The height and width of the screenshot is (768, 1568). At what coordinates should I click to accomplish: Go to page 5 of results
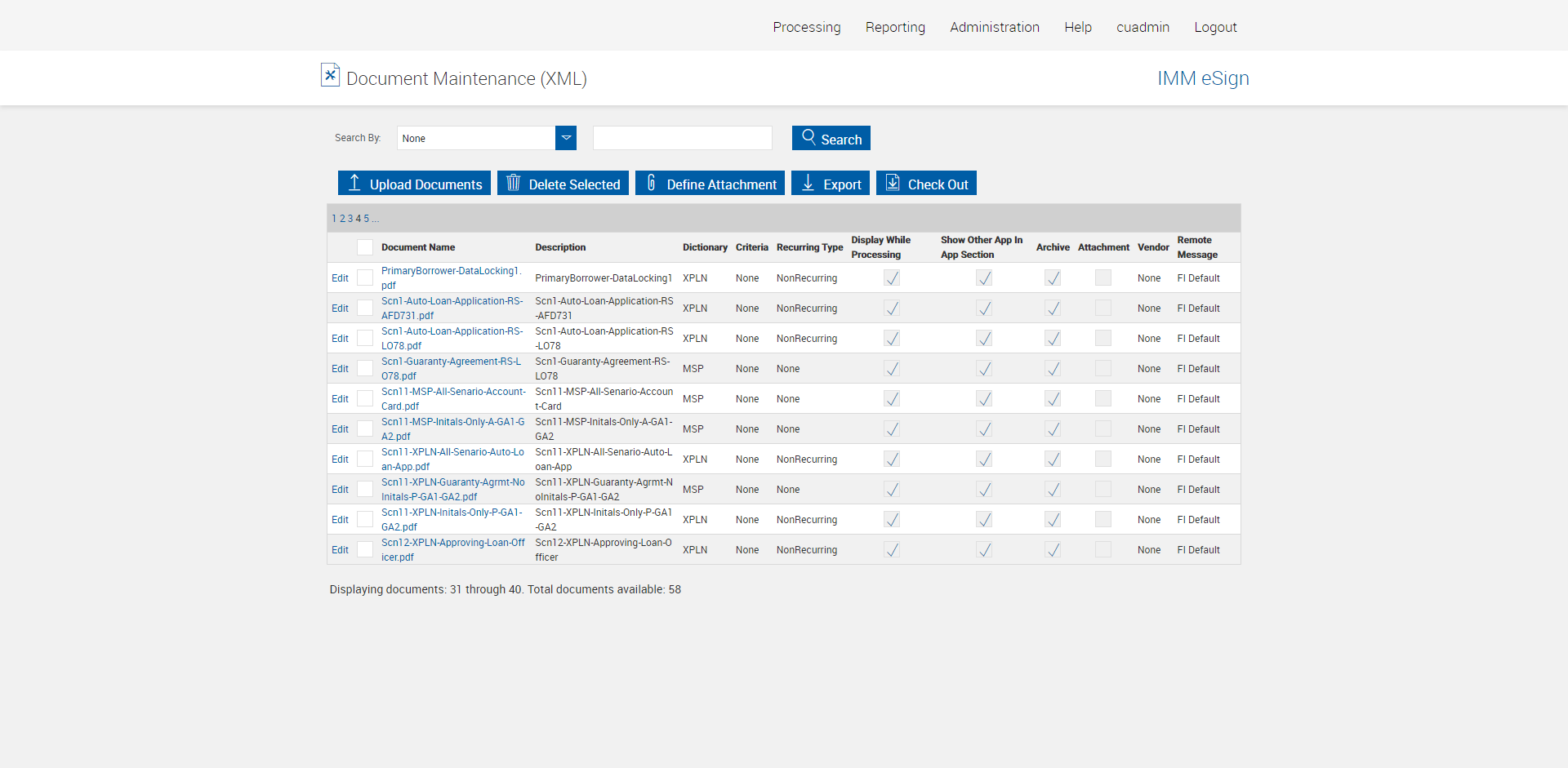point(367,219)
